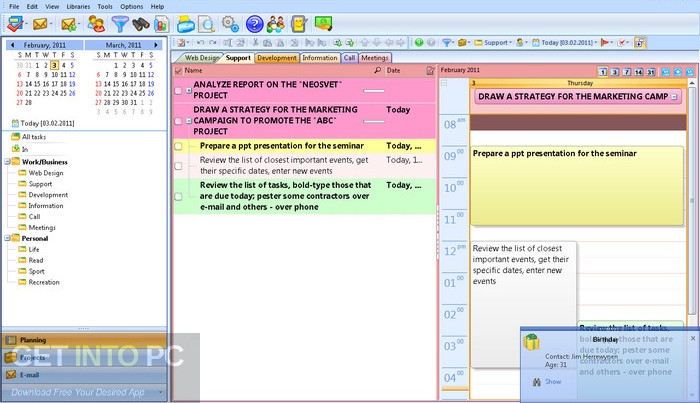Click the blue help question mark icon

[x=254, y=24]
